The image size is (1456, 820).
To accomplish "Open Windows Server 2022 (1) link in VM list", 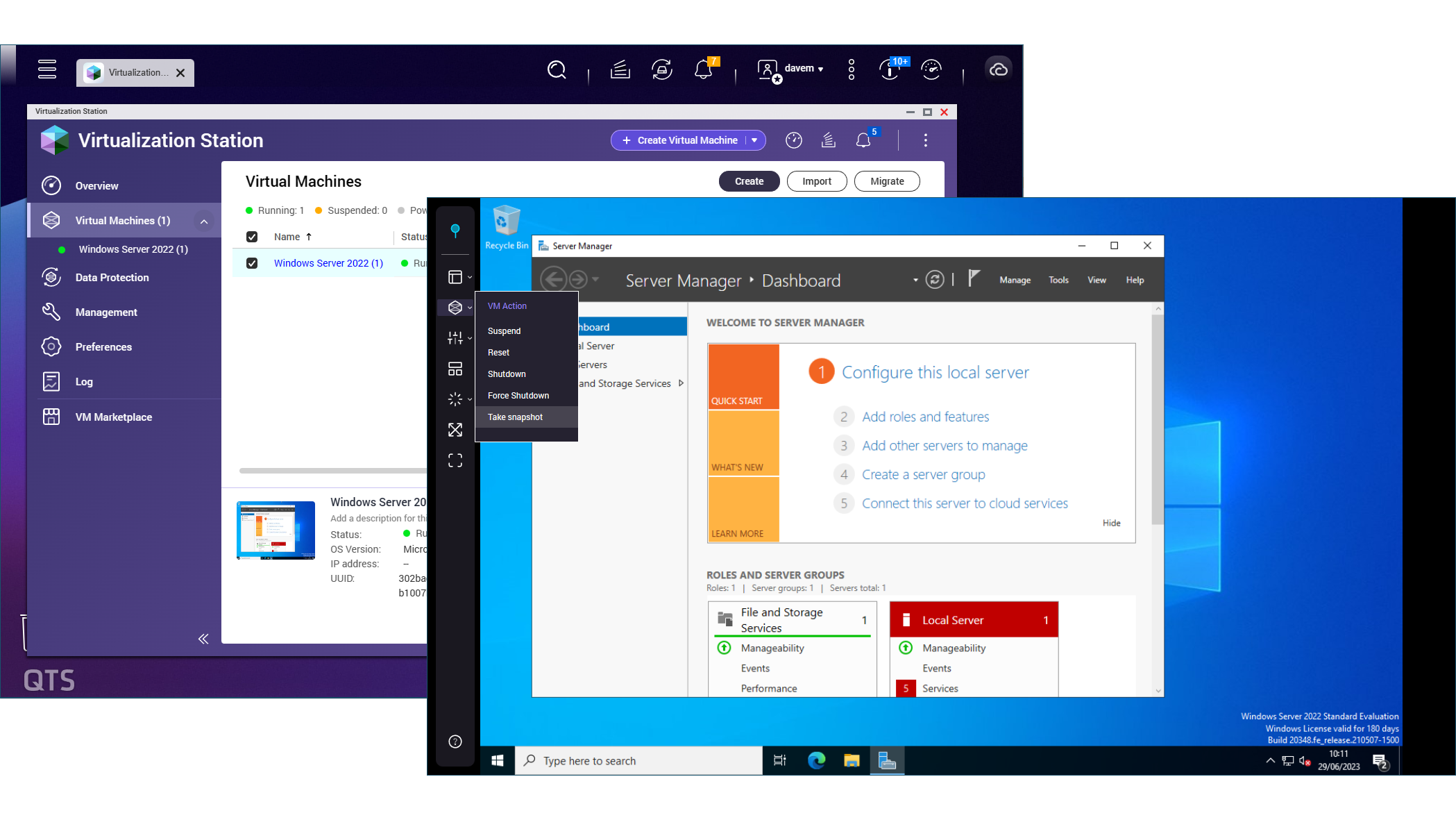I will pos(328,263).
